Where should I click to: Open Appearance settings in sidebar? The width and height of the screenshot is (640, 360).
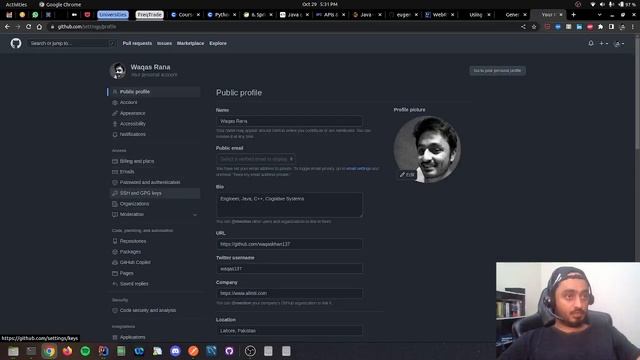pyautogui.click(x=156, y=113)
